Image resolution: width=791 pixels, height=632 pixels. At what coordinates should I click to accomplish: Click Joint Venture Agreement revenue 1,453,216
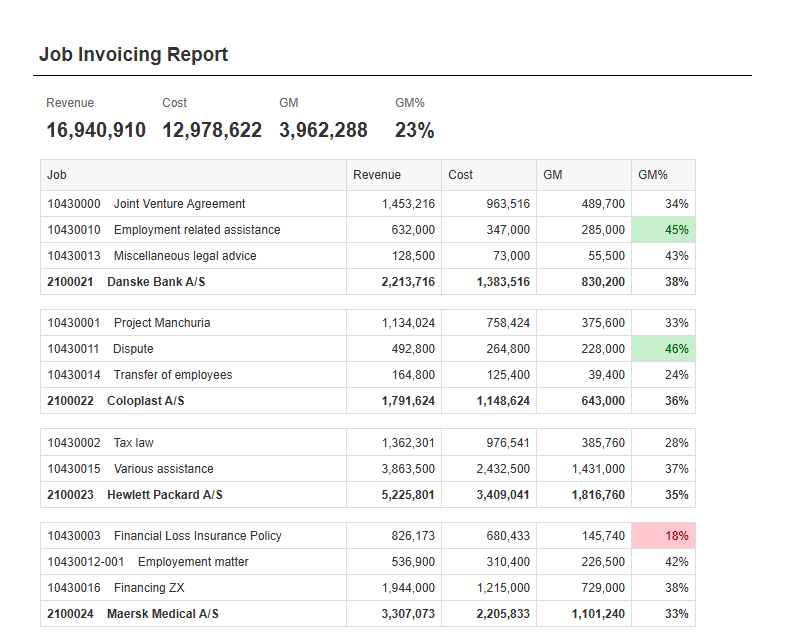(x=408, y=204)
